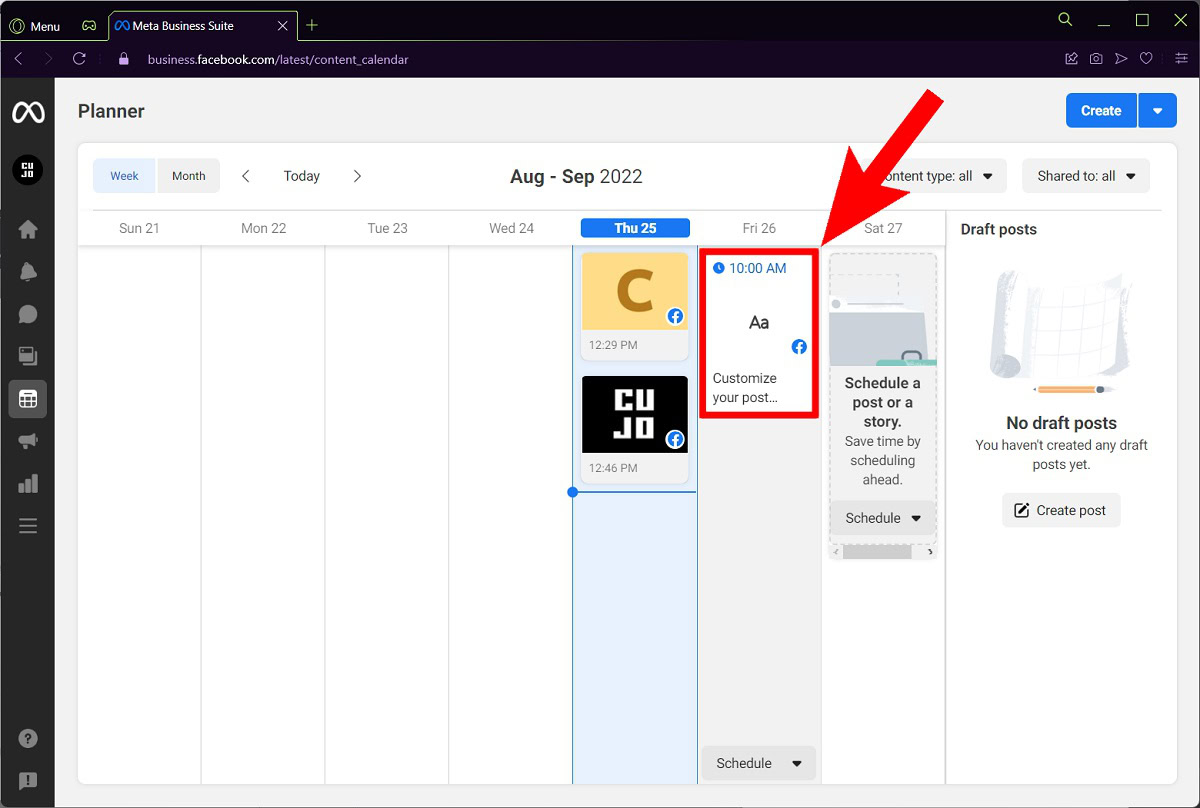Open Notifications bell in sidebar
The image size is (1200, 808).
pos(28,272)
